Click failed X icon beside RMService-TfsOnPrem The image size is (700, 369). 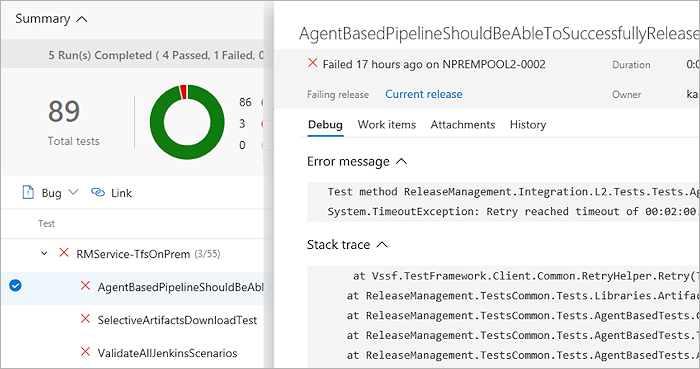point(64,253)
